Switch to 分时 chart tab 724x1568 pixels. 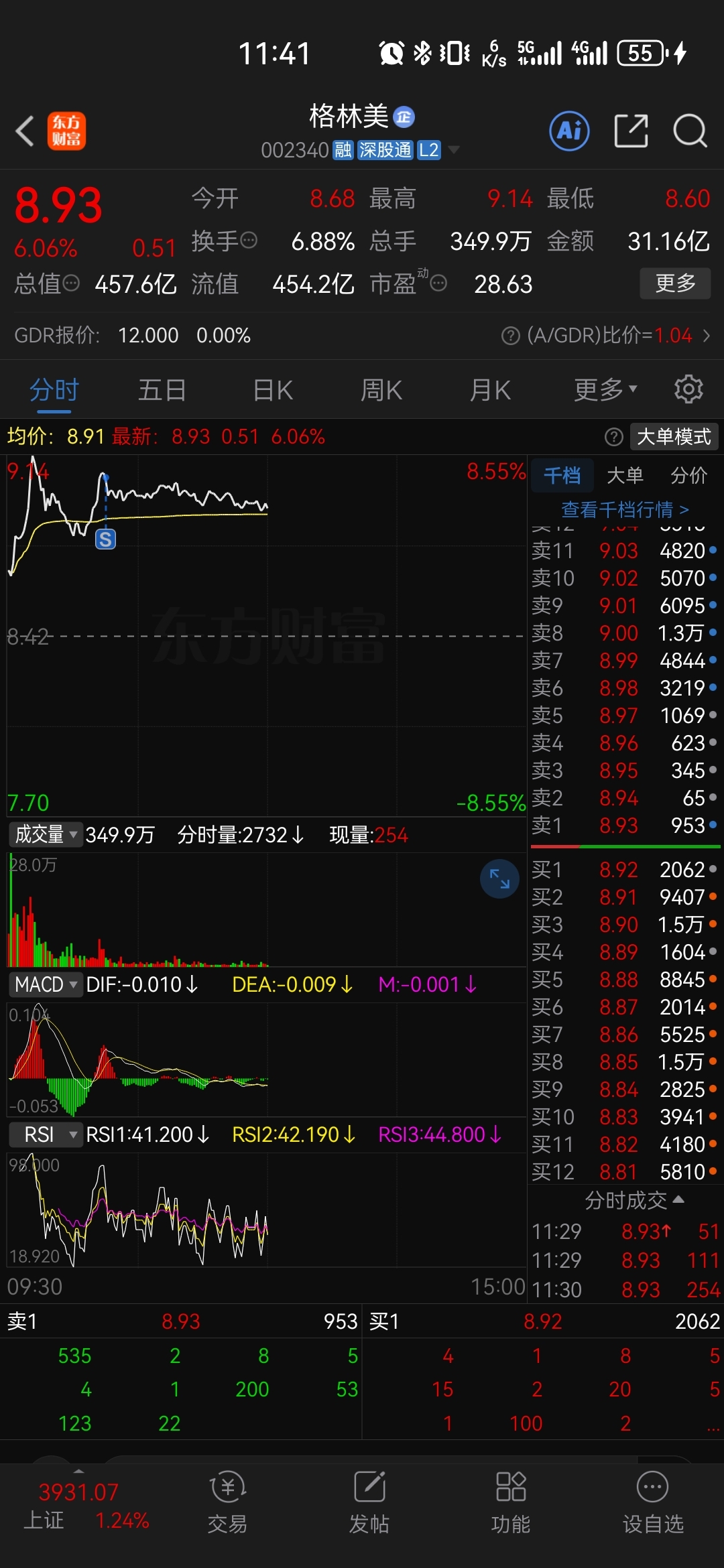(54, 389)
